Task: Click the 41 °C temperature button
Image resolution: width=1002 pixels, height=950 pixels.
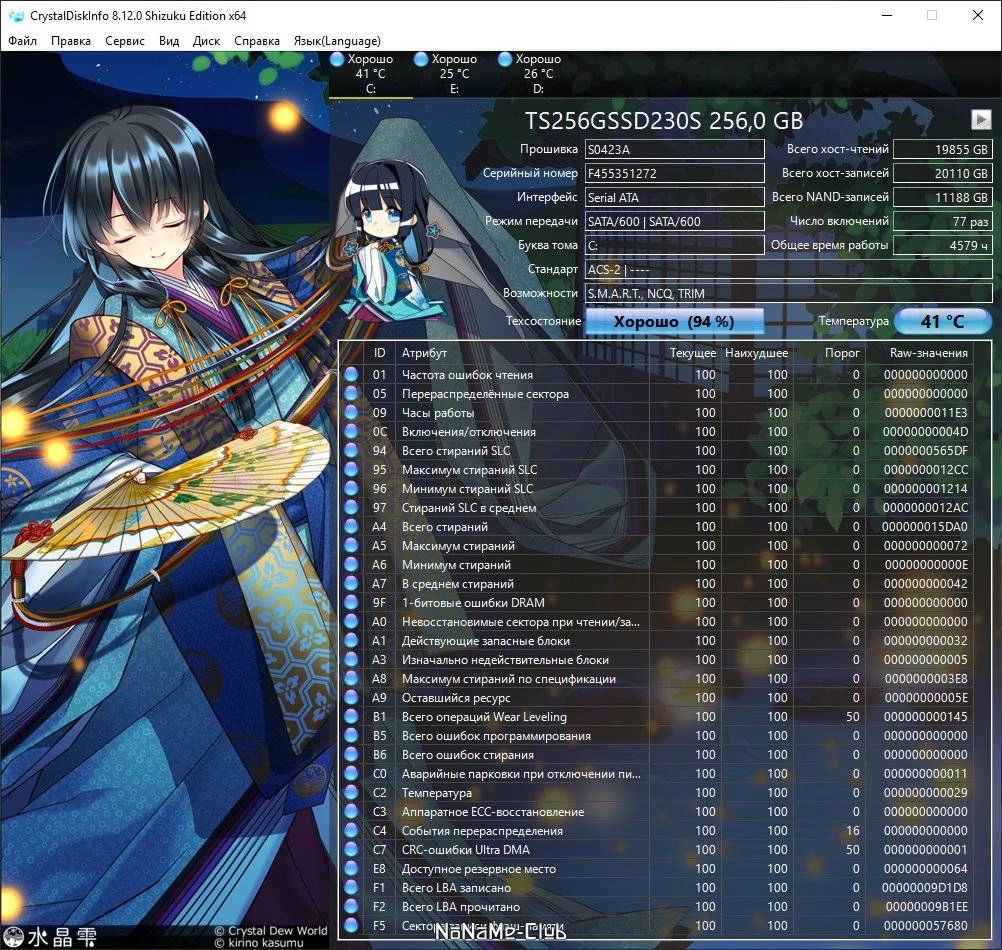Action: [x=943, y=321]
